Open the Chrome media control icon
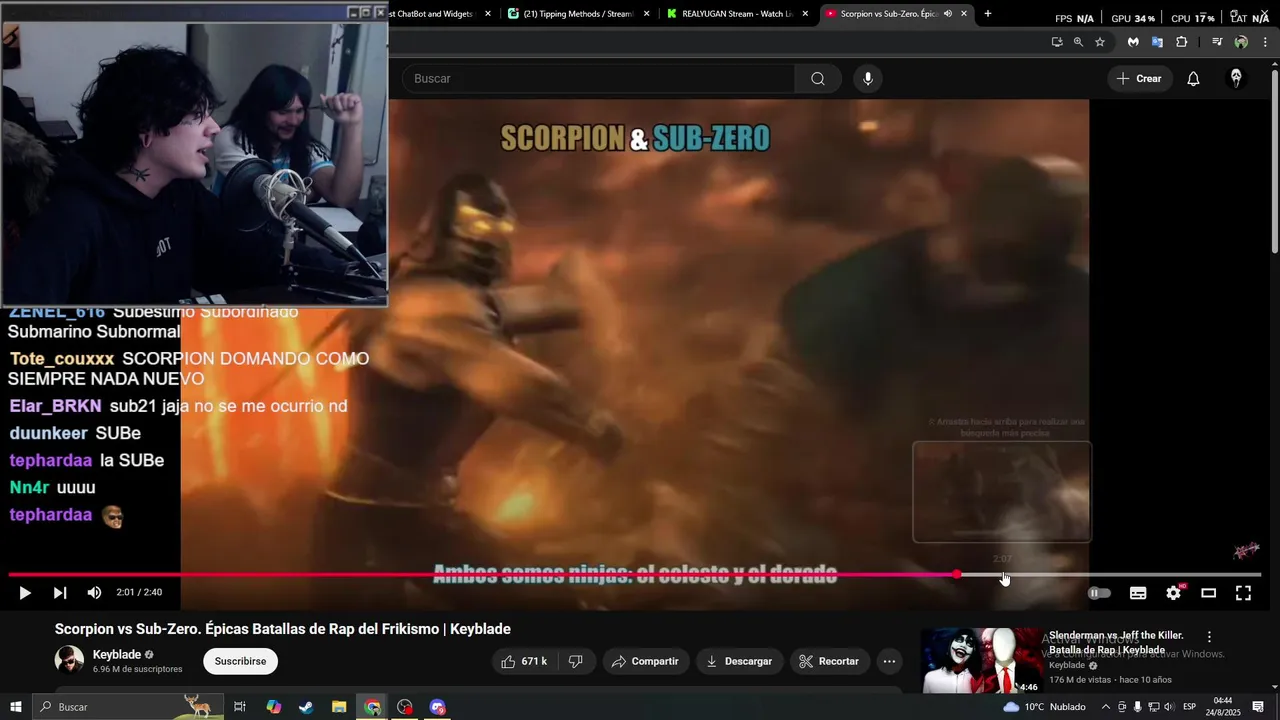This screenshot has height=720, width=1280. point(1217,42)
